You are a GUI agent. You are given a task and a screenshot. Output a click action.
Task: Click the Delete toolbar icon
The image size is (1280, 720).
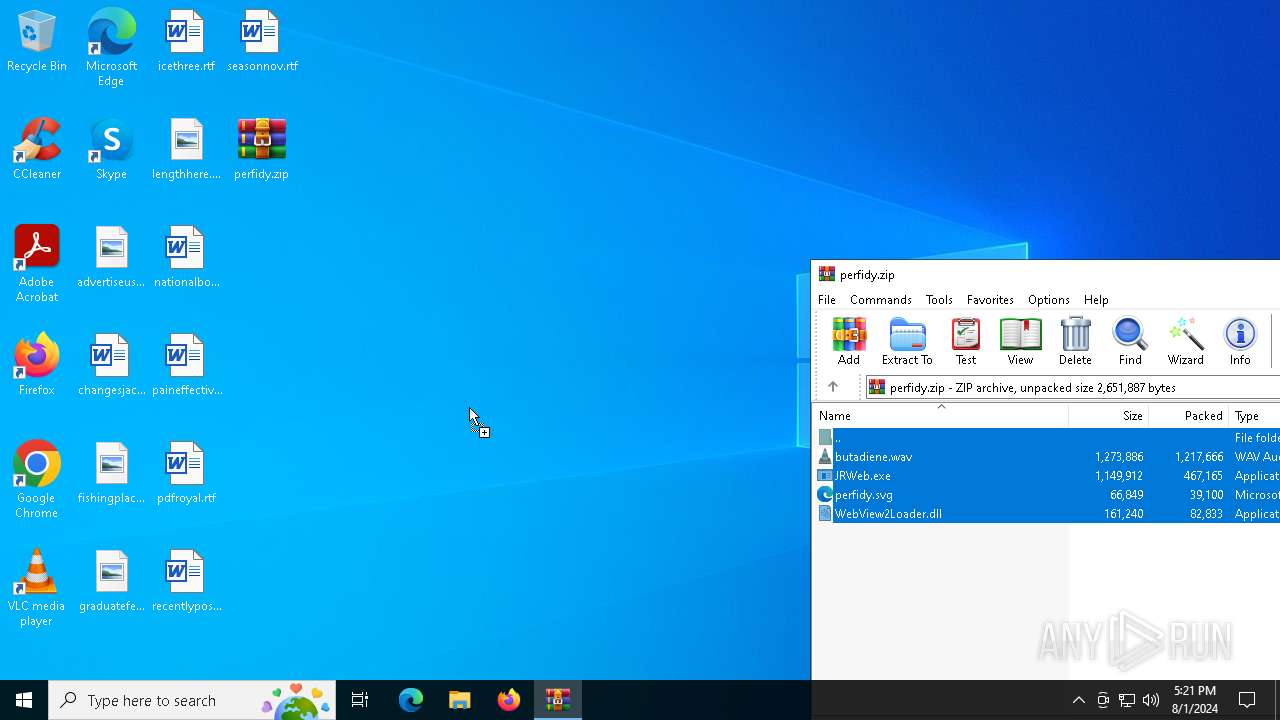pos(1075,341)
